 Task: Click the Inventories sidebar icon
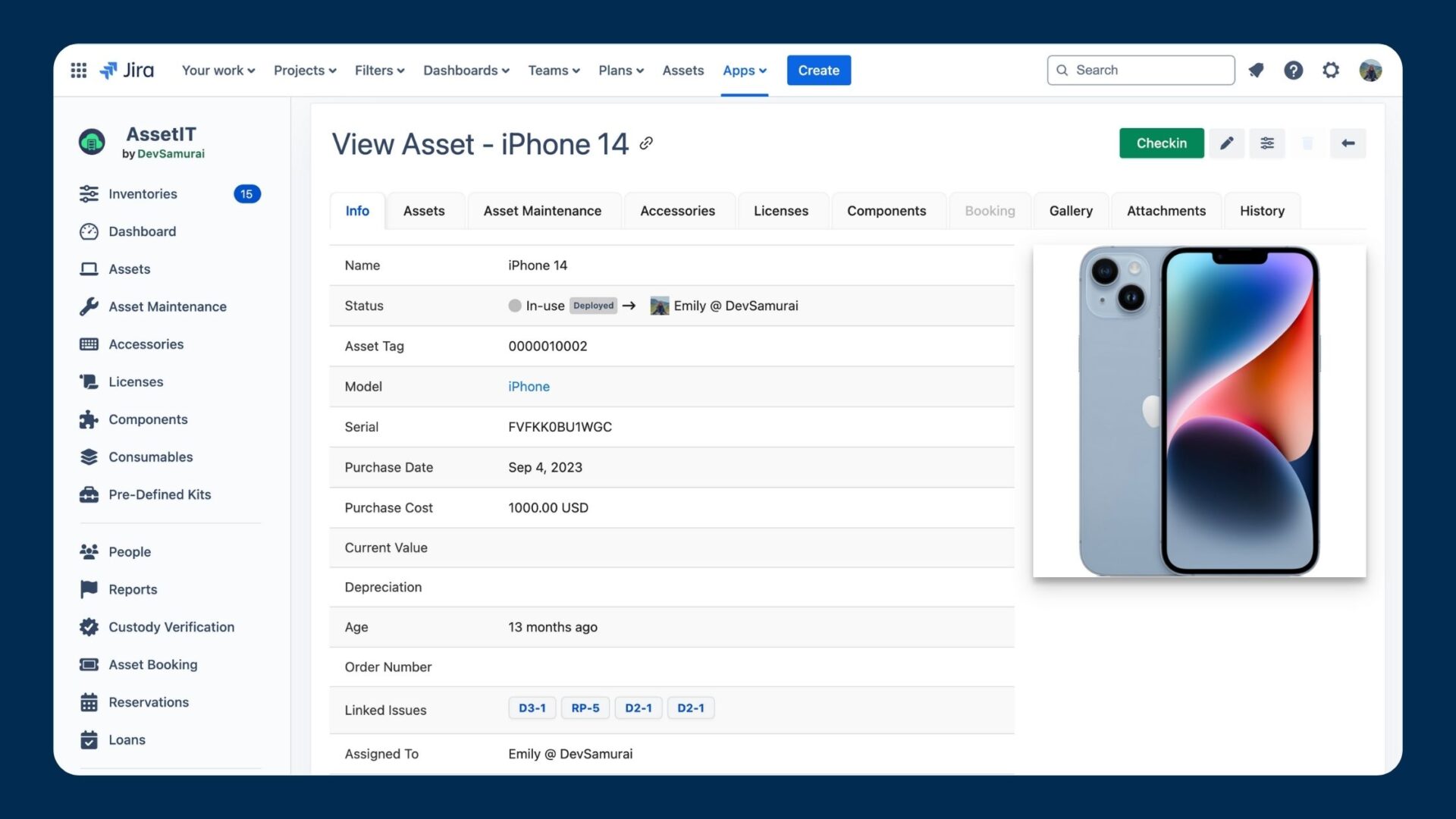89,195
